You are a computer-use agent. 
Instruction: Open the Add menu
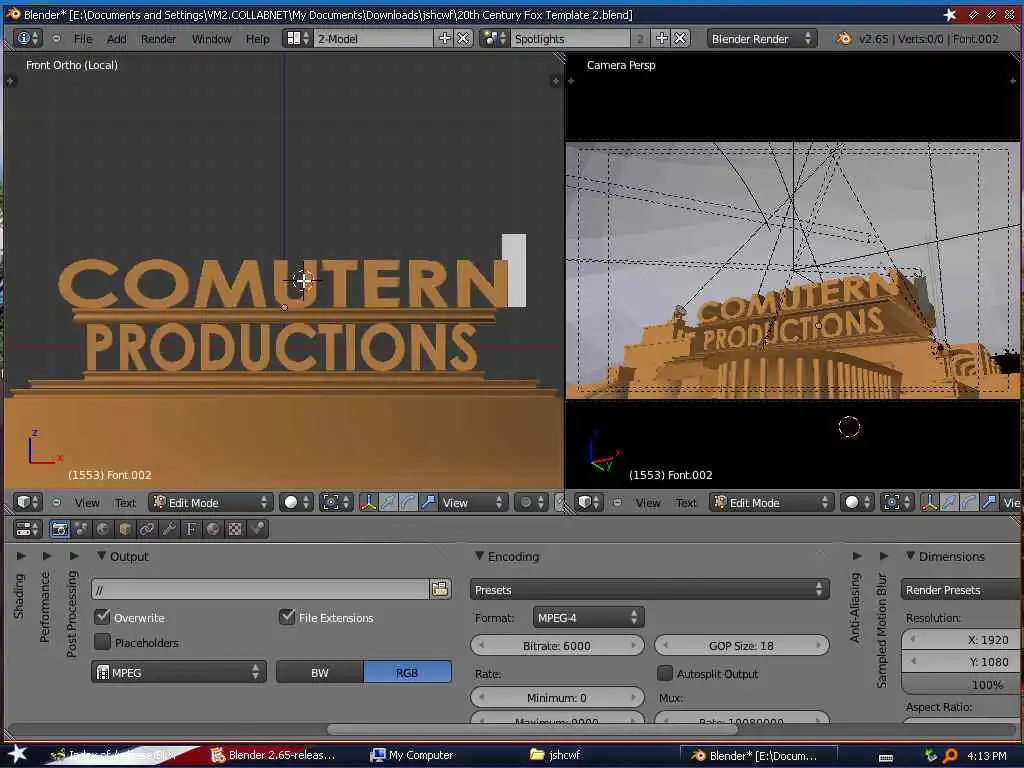(x=117, y=39)
